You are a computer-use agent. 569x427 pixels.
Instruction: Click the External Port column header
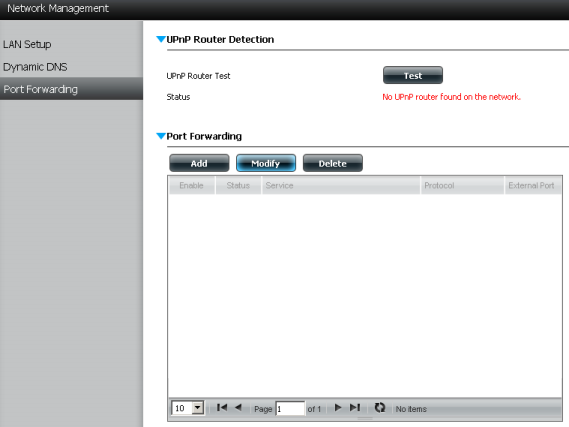(533, 185)
